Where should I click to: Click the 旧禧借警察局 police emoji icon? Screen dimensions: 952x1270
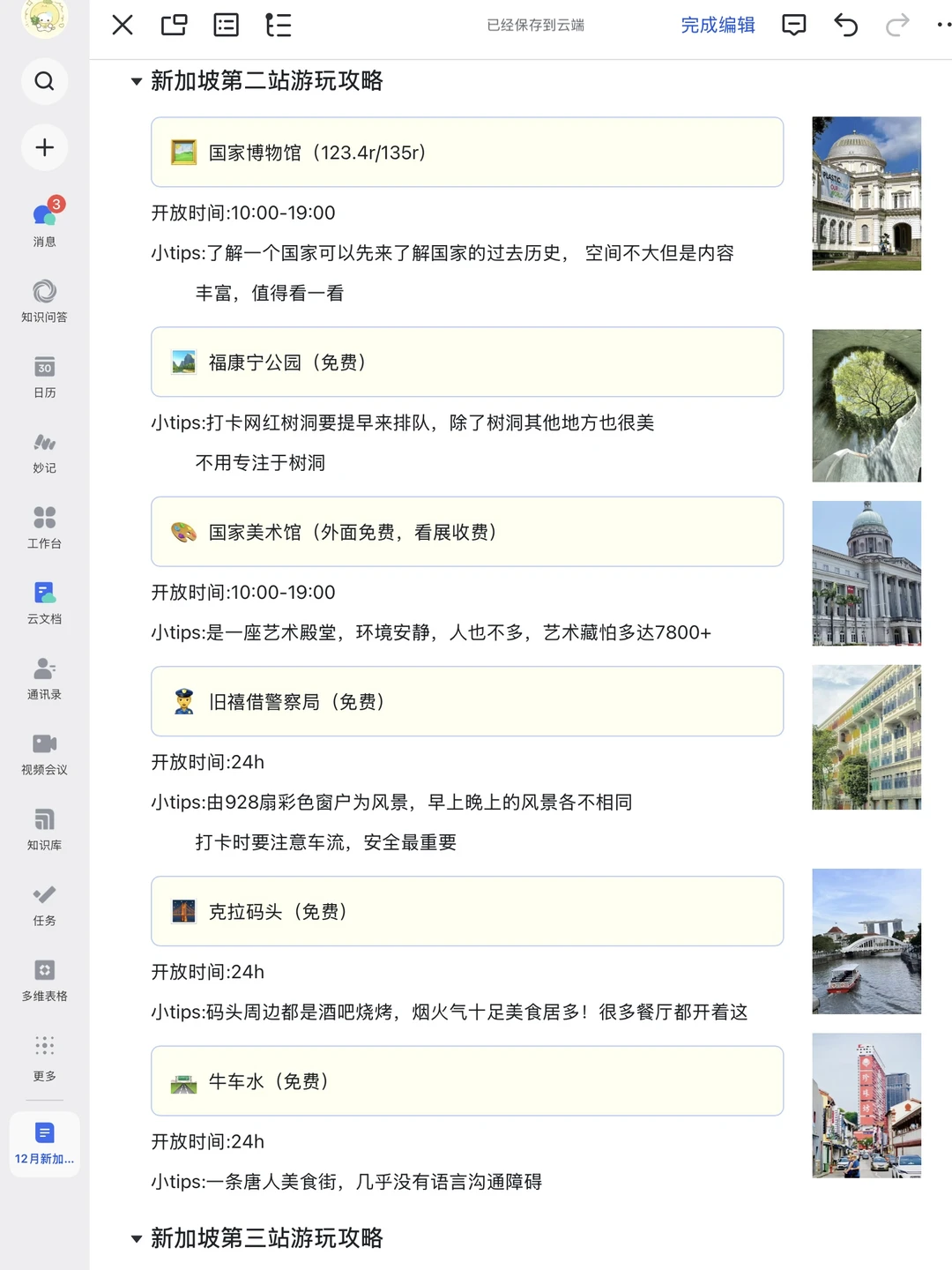click(183, 702)
